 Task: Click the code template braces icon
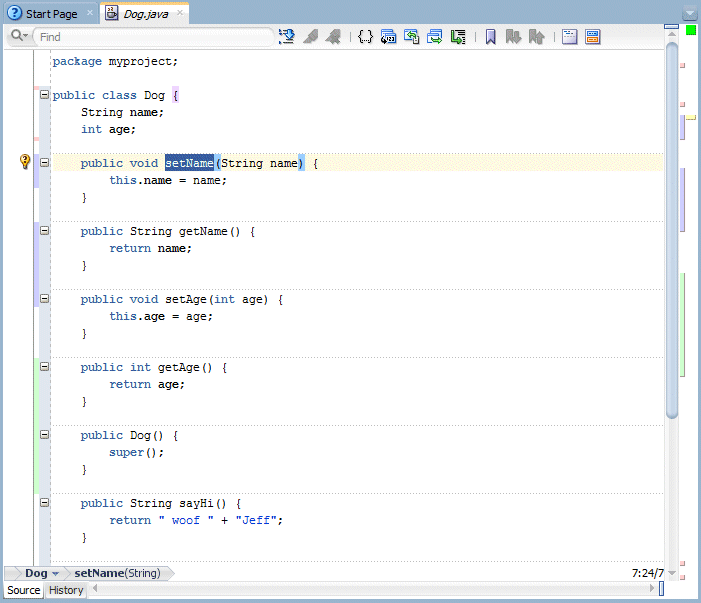tap(365, 37)
